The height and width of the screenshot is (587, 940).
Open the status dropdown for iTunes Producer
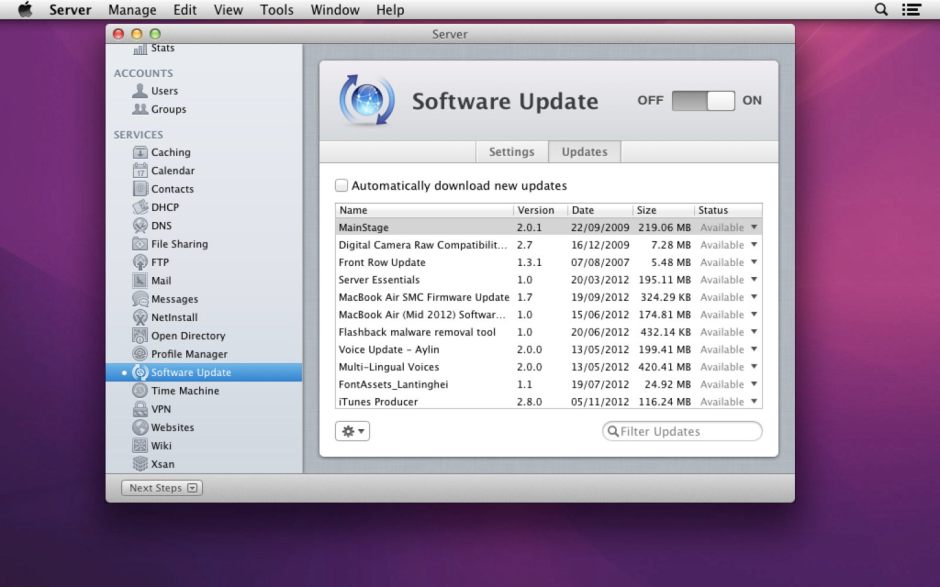tap(753, 402)
